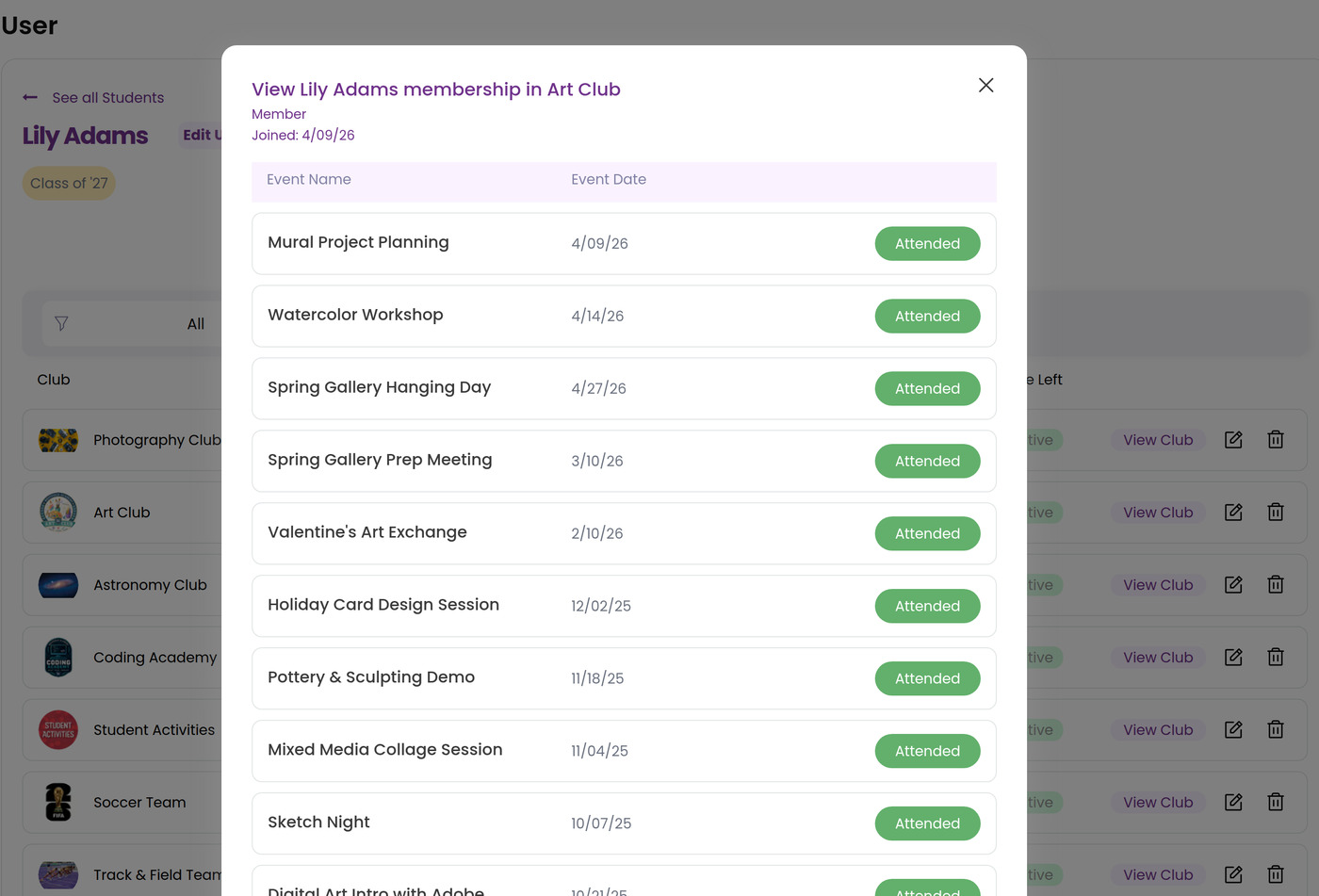Open View Club for Coding Academy
1319x896 pixels.
1158,657
